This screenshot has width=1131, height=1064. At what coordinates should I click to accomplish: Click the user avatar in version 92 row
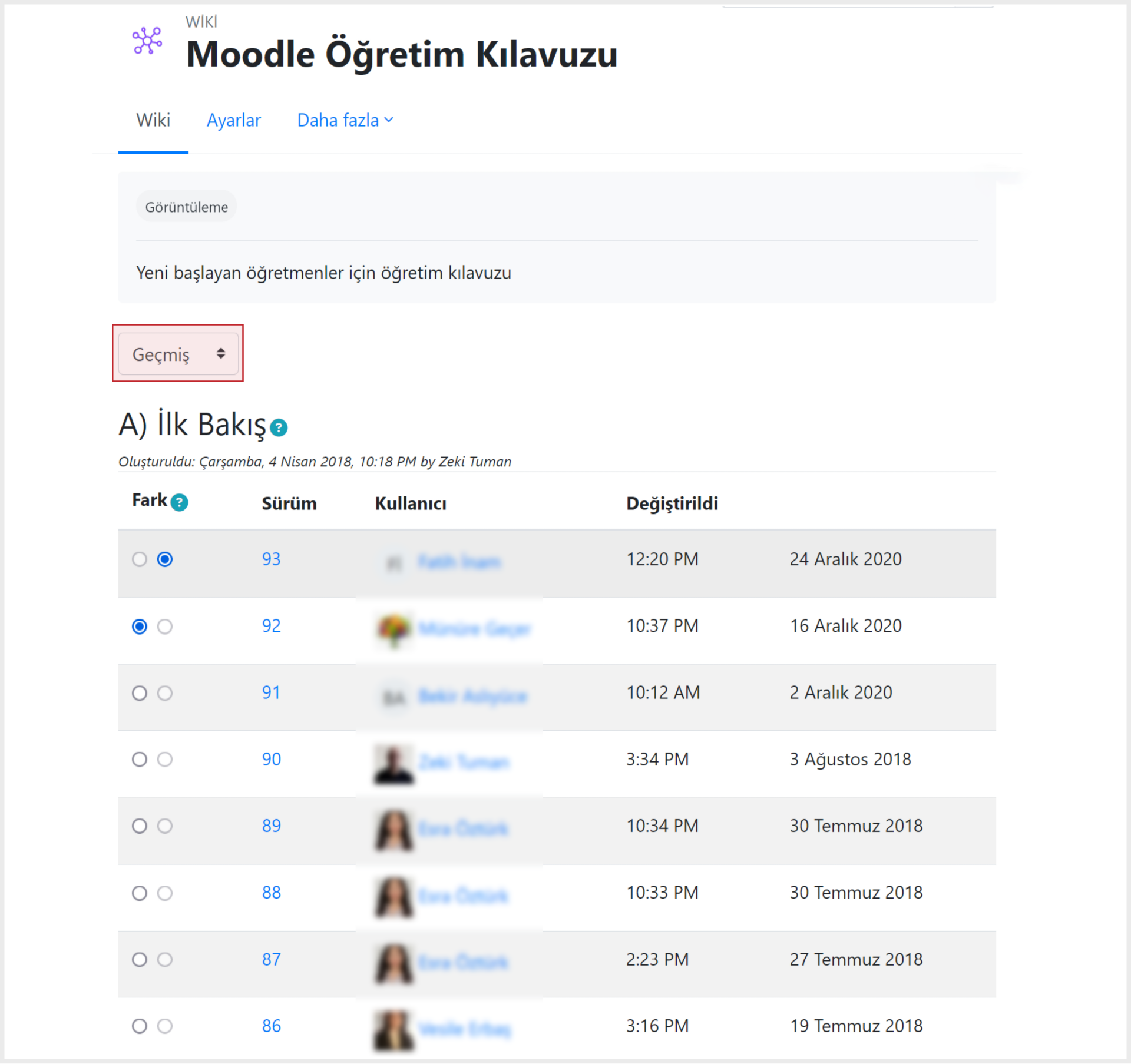point(394,629)
